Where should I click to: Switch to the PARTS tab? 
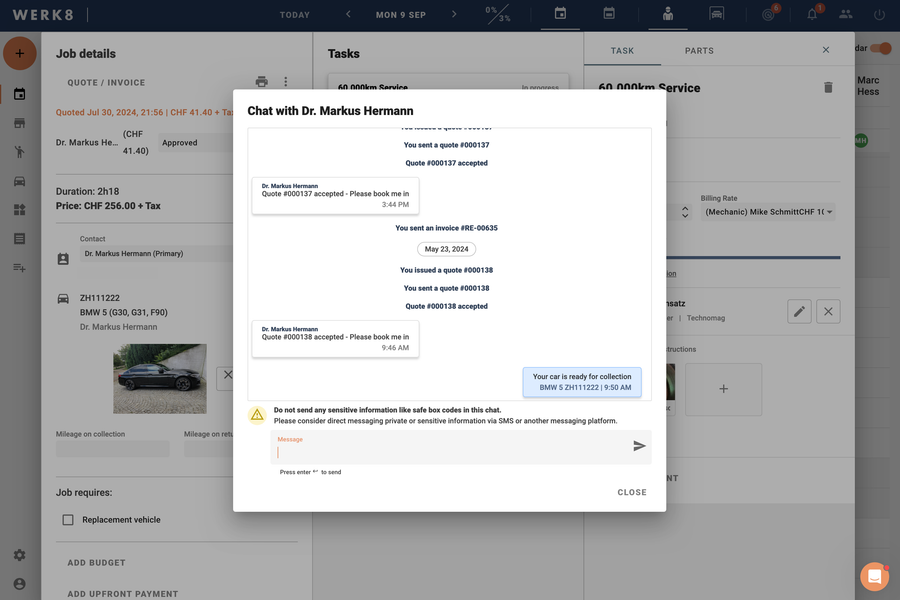[699, 50]
